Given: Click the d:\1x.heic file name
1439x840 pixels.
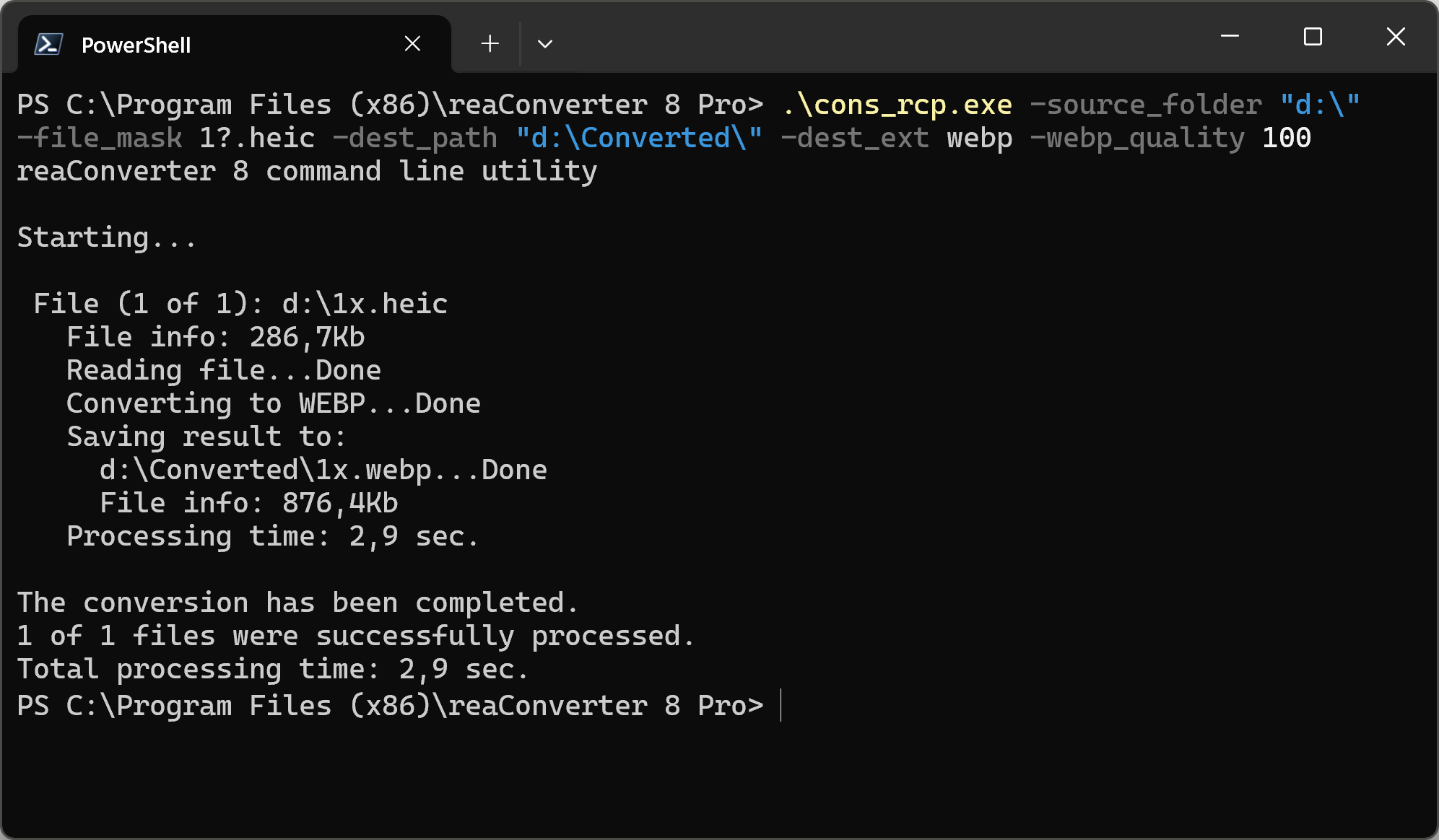Looking at the screenshot, I should point(365,304).
